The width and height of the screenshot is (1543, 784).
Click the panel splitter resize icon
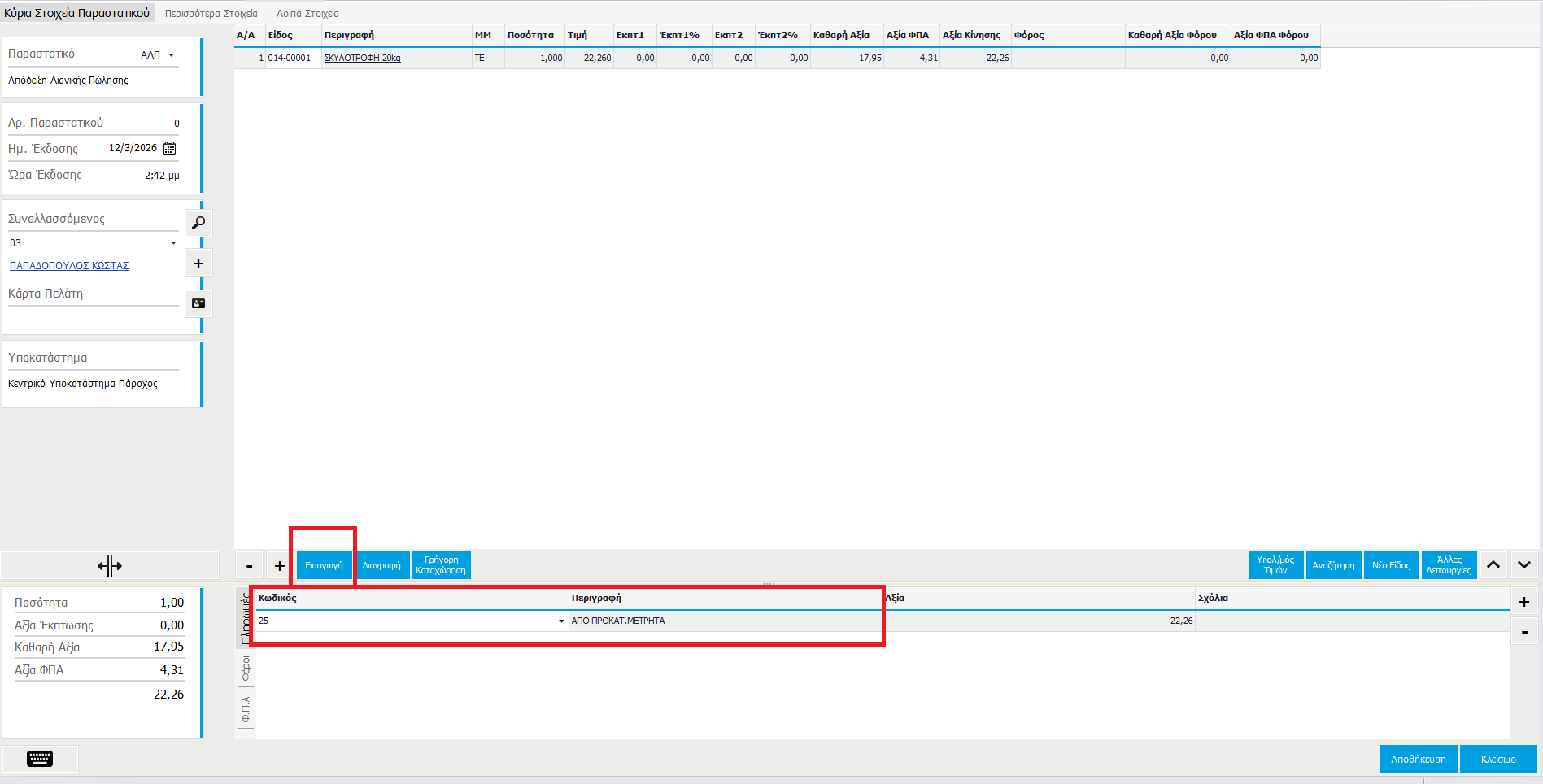coord(110,566)
